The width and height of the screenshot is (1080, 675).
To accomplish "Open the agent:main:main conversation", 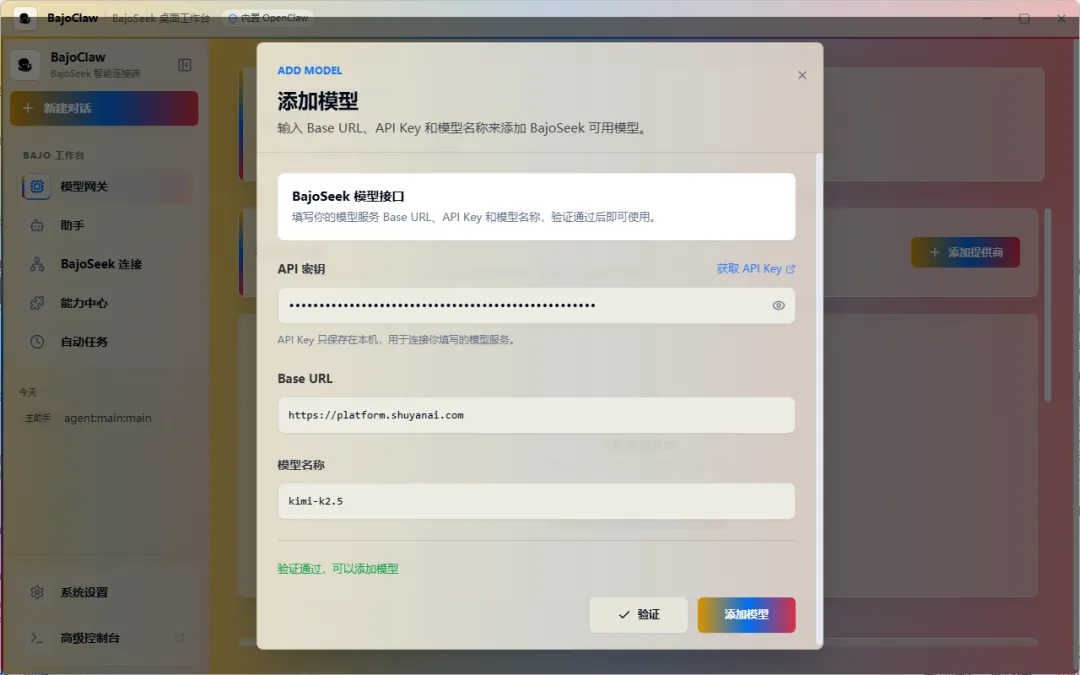I will pos(105,418).
